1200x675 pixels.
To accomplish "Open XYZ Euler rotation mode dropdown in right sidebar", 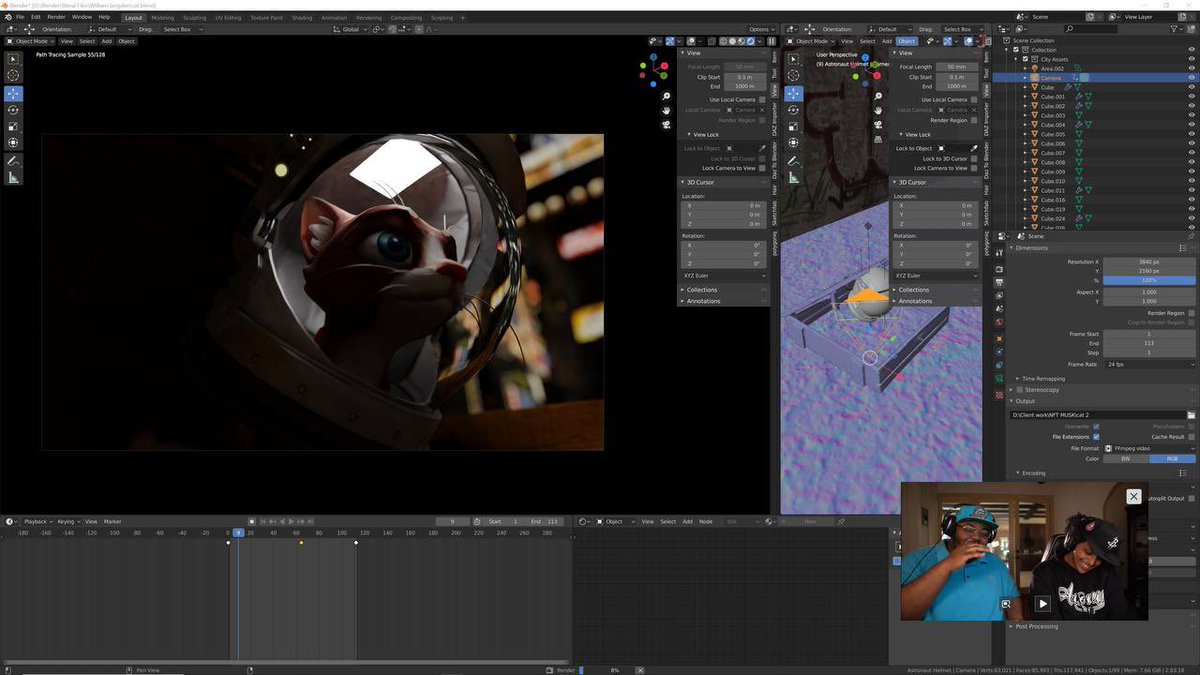I will click(x=937, y=275).
